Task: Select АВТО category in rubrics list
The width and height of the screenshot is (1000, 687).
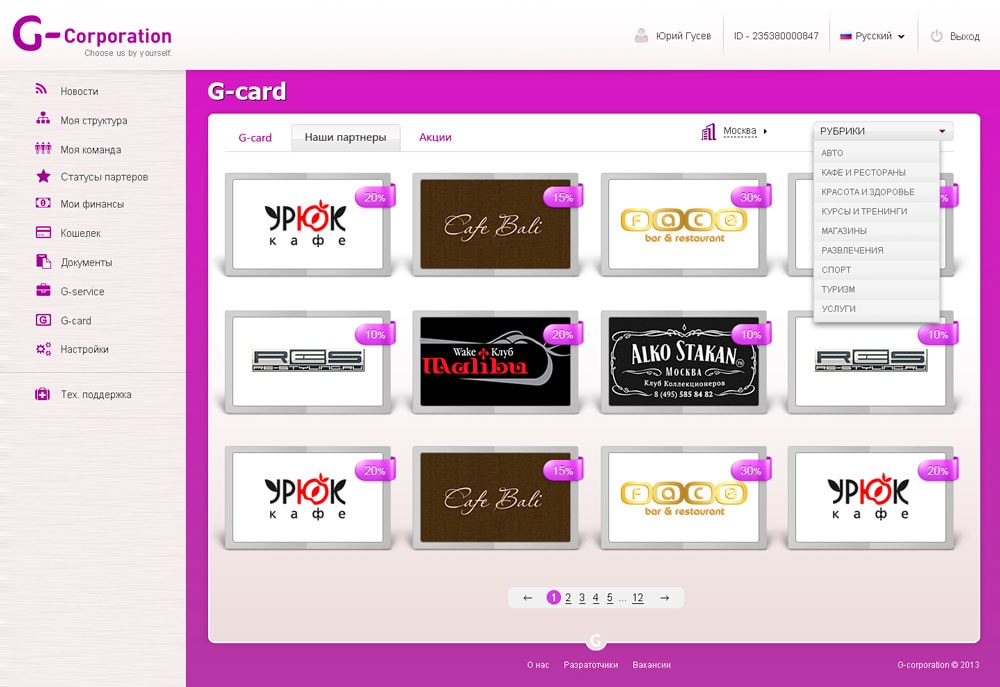Action: [876, 153]
